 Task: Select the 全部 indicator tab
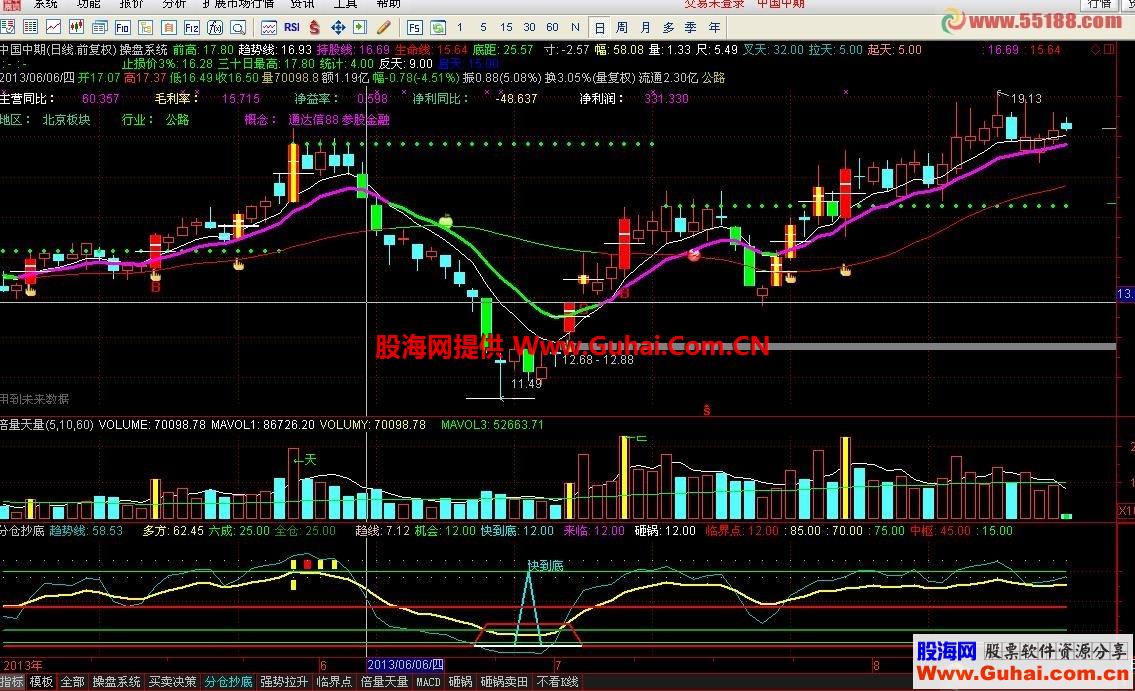[72, 682]
